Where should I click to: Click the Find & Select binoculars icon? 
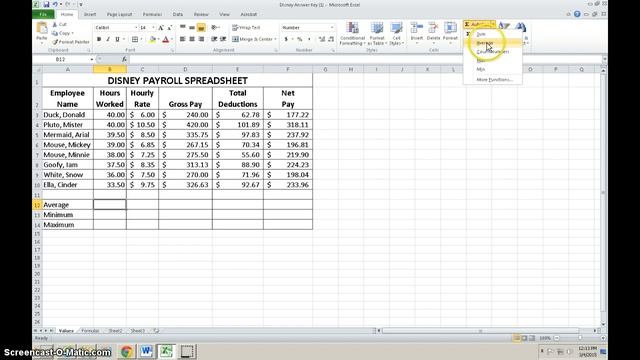point(520,27)
